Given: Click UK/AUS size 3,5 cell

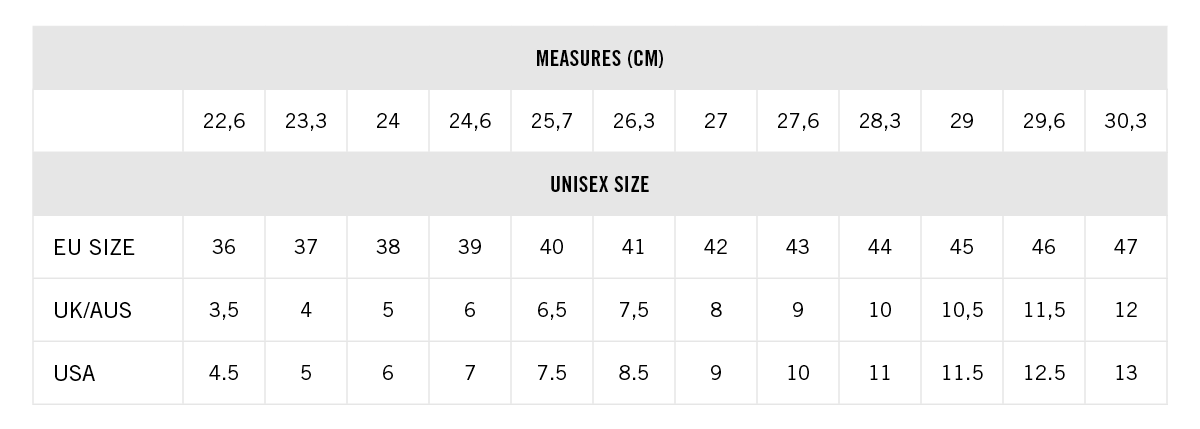Looking at the screenshot, I should click(224, 310).
